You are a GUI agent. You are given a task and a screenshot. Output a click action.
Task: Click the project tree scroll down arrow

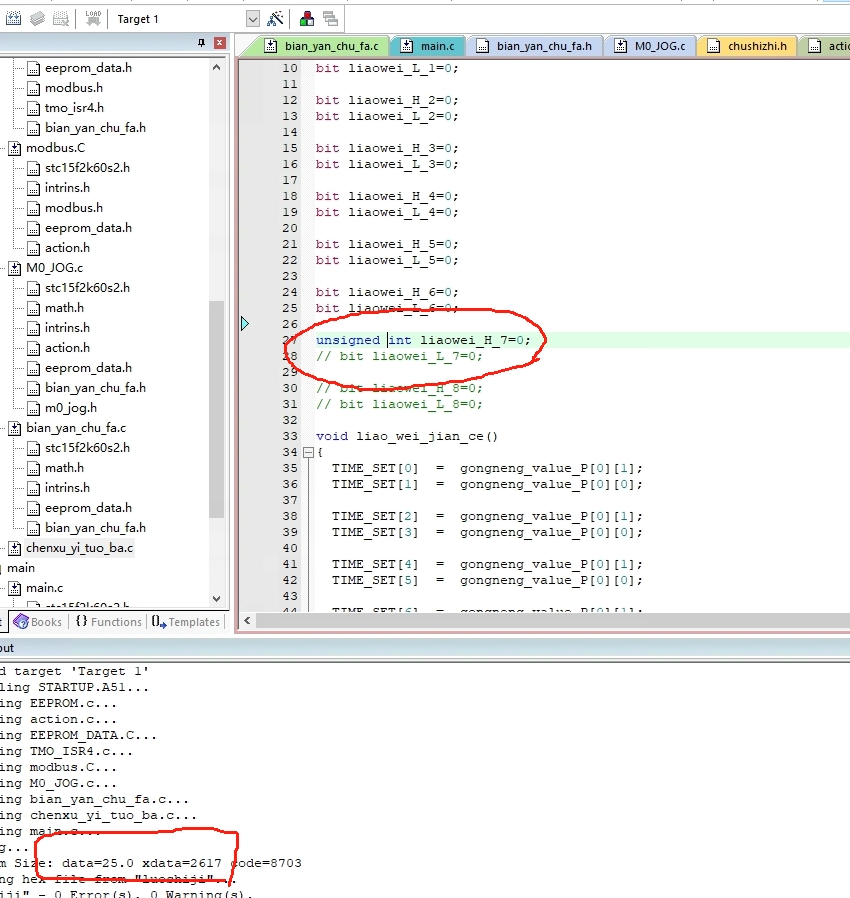217,599
